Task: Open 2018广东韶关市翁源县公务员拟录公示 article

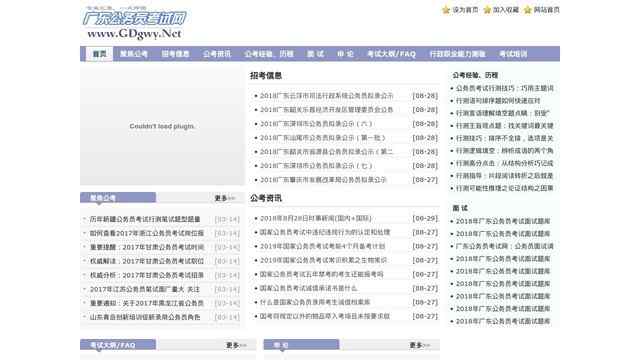Action: tap(327, 152)
